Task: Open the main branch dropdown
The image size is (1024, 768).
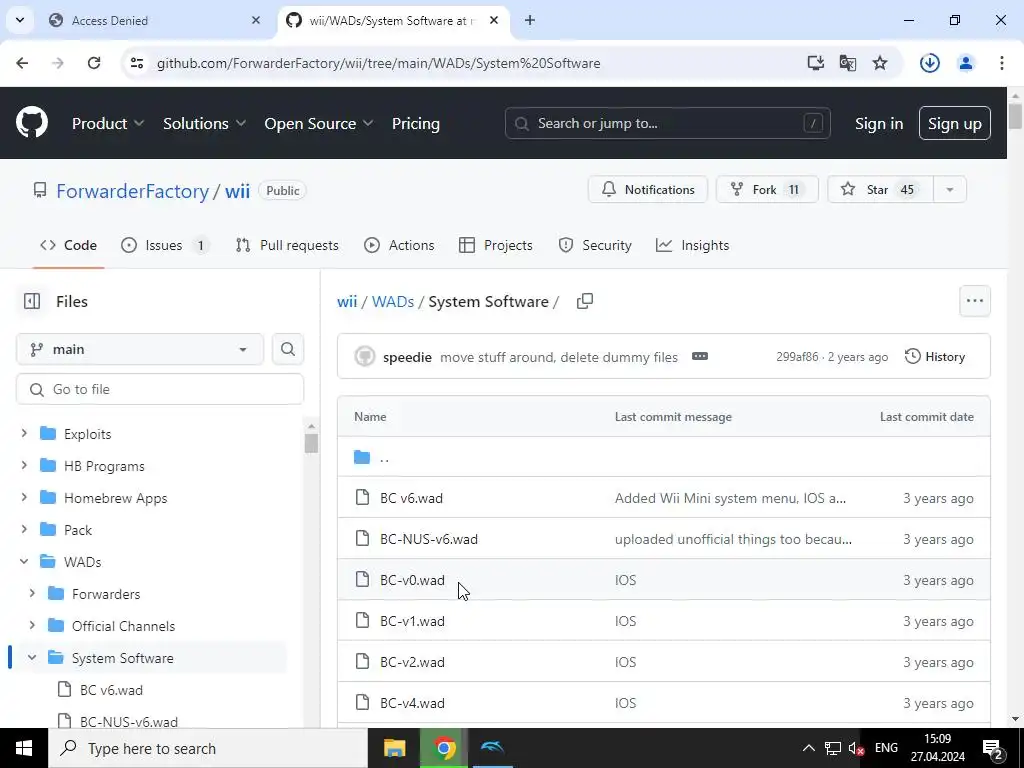Action: (x=140, y=349)
